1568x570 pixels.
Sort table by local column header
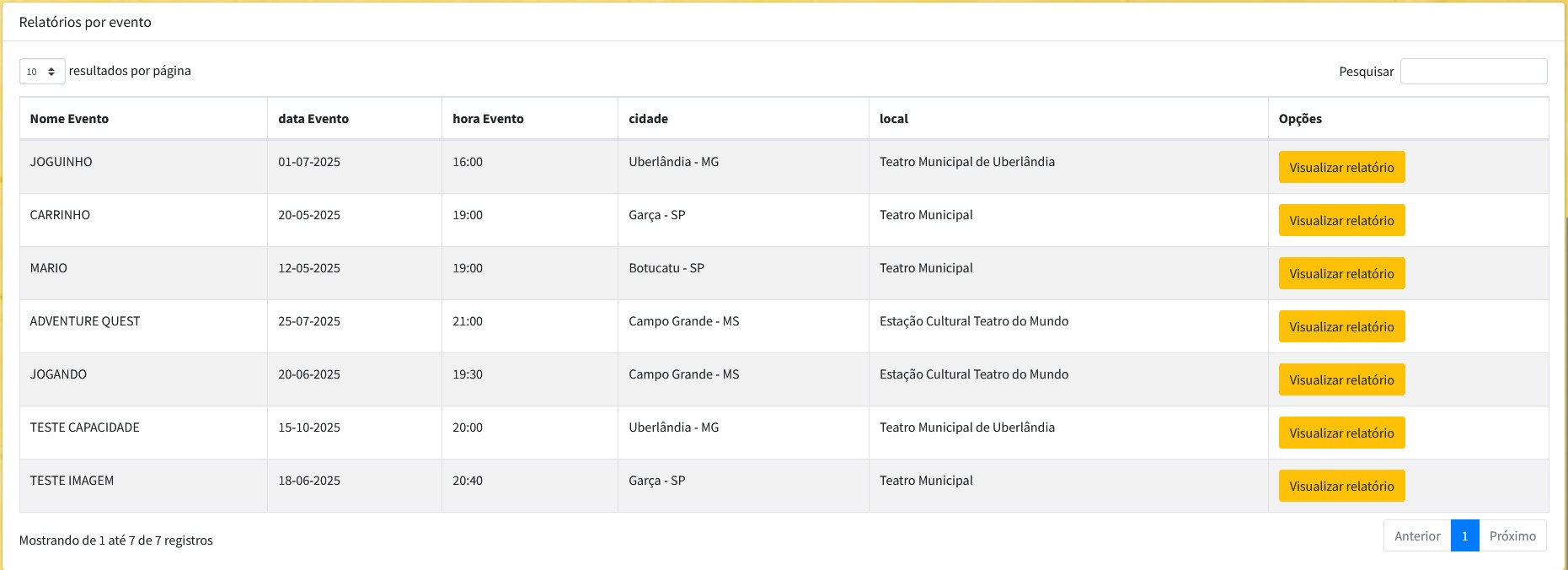(894, 119)
